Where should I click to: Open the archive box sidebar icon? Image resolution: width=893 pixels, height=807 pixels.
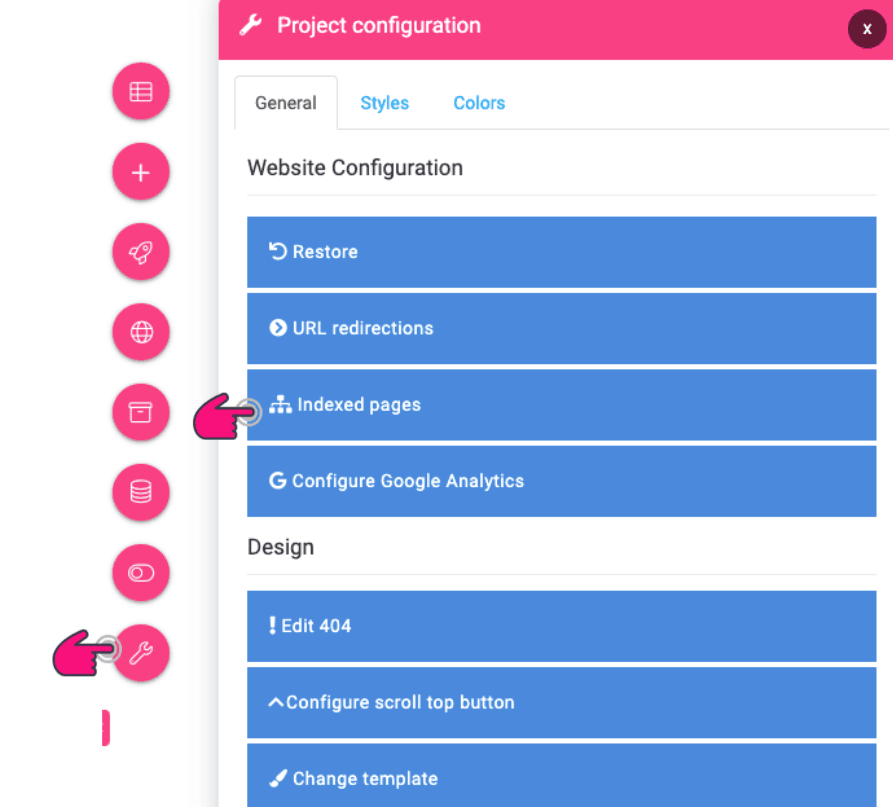[141, 412]
